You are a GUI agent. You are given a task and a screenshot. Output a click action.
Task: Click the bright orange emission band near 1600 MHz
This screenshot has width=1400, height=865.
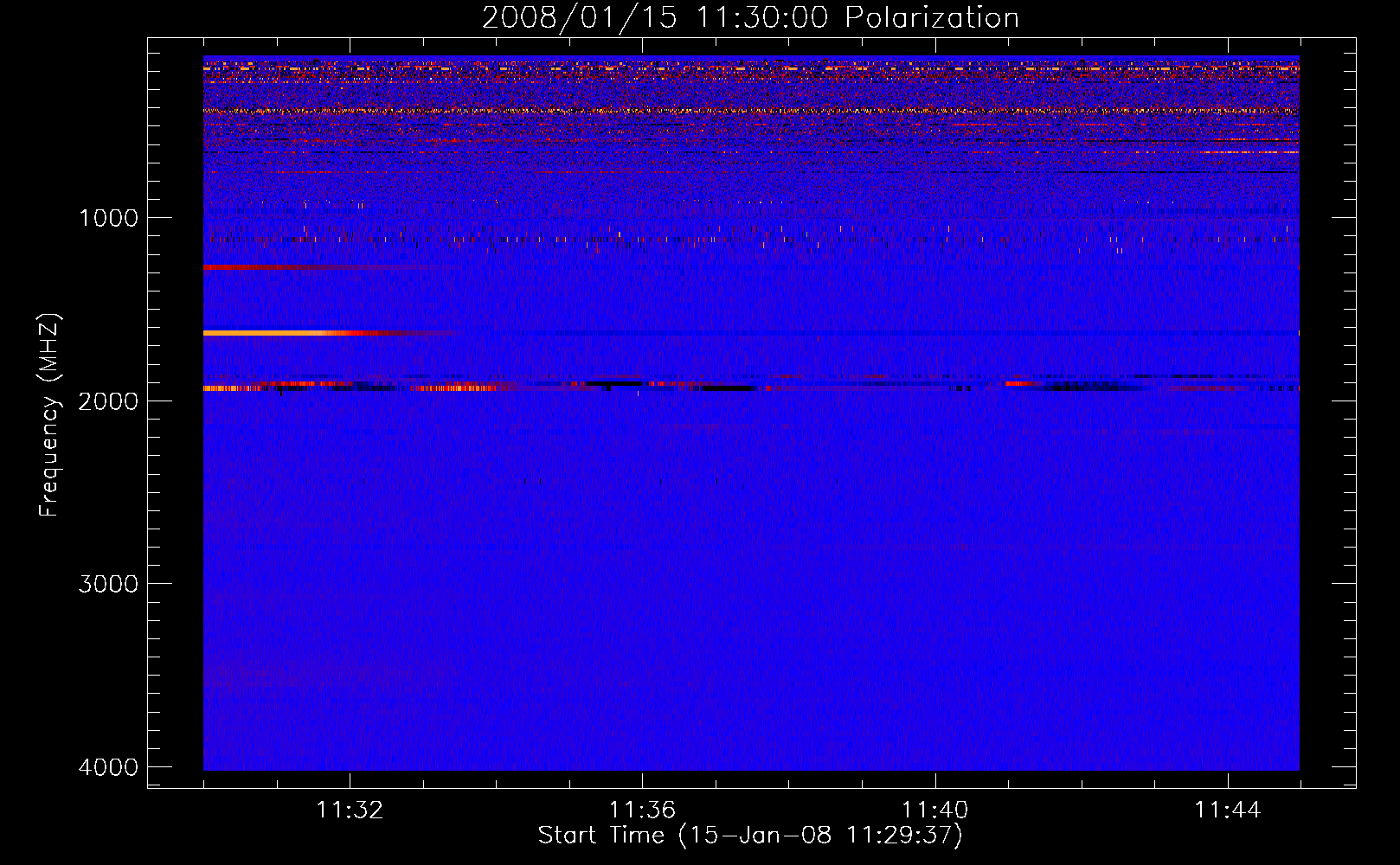click(x=329, y=332)
